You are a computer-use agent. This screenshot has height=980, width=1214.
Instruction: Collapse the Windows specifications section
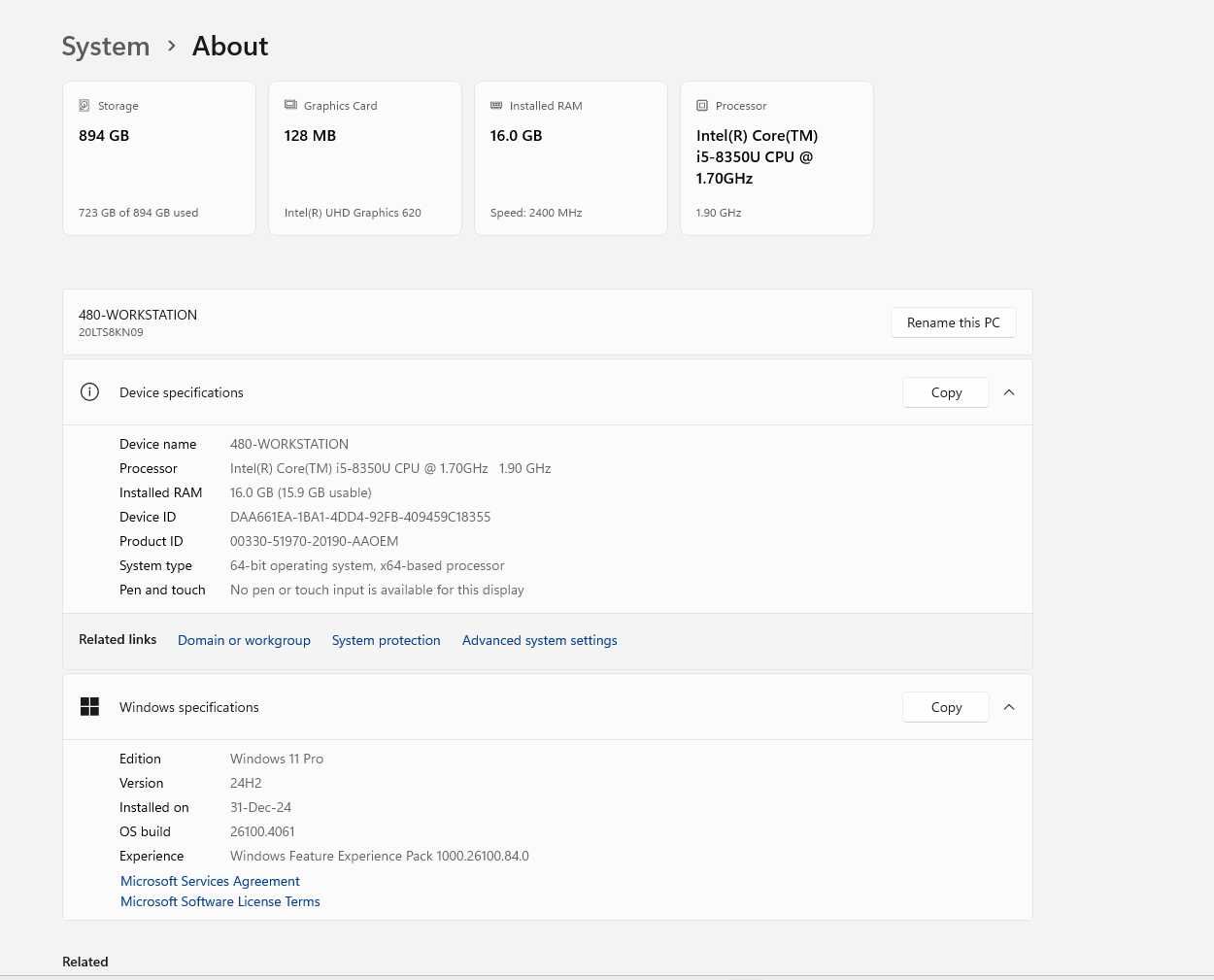1009,707
